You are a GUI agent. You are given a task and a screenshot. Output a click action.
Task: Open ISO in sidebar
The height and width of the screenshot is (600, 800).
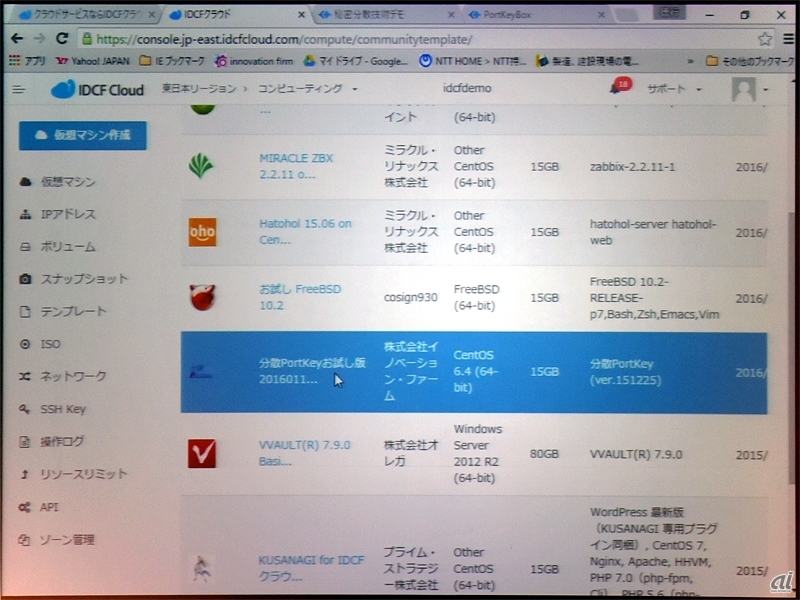pyautogui.click(x=51, y=344)
